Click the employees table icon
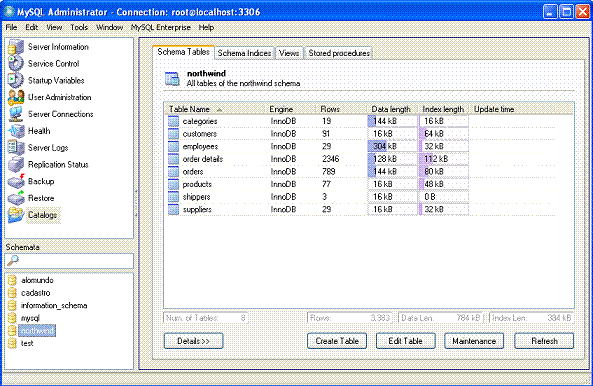 click(x=173, y=146)
